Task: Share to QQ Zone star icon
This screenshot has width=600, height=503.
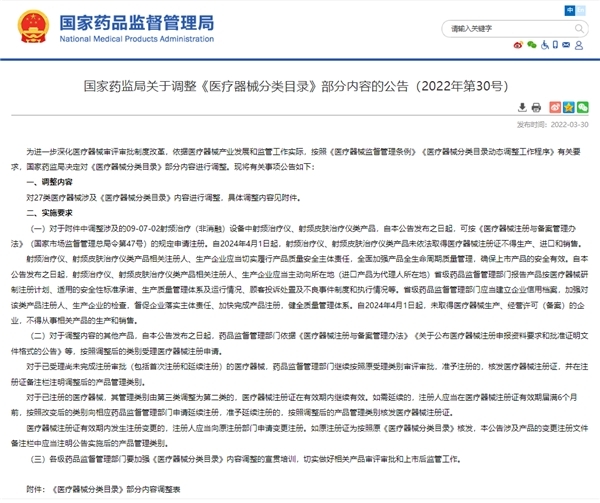Action: [569, 107]
